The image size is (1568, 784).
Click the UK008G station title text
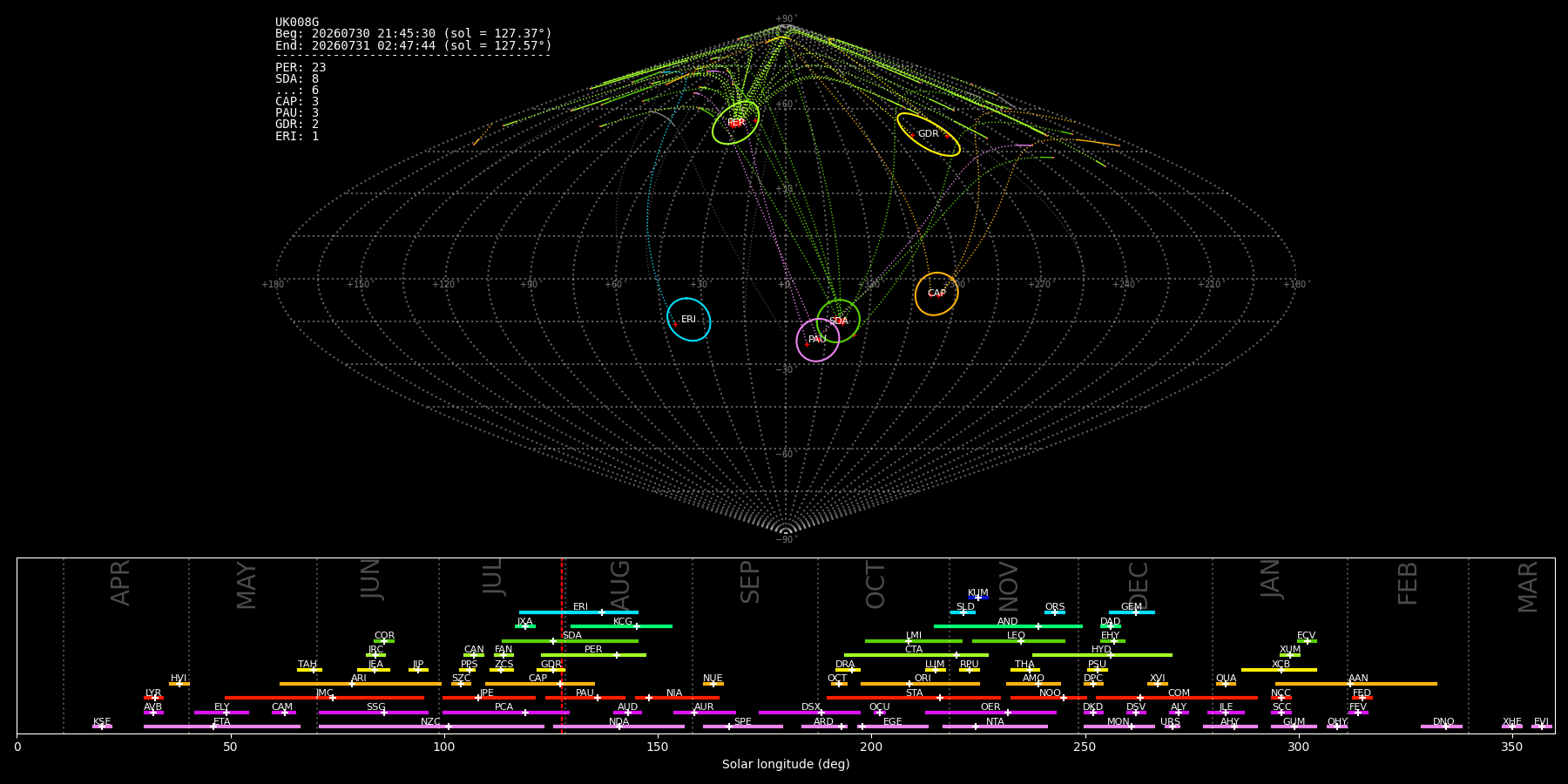pos(297,22)
